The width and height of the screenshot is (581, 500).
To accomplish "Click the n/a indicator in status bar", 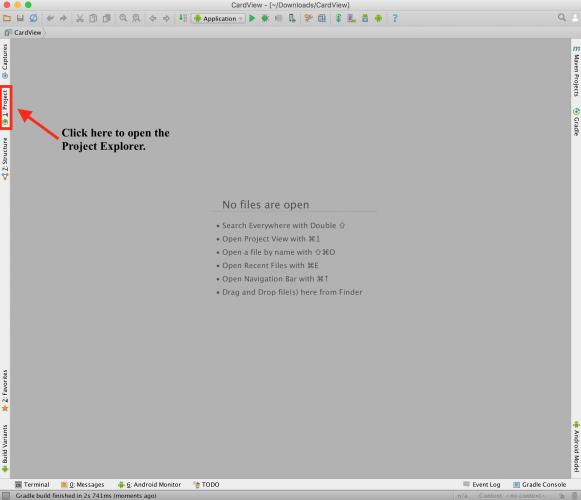I will tap(462, 496).
